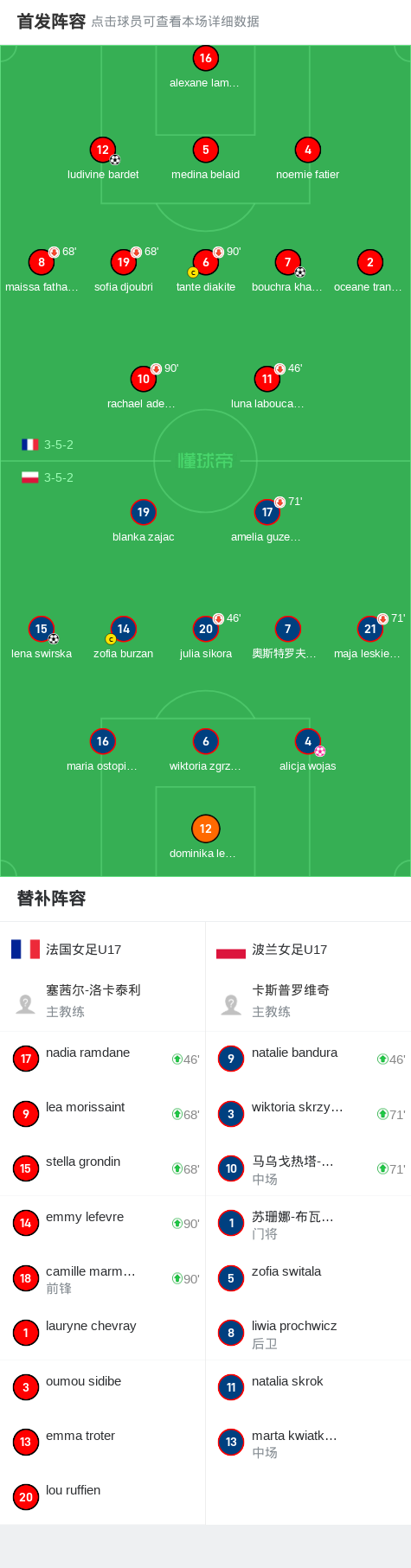
Task: Tap lena swirska number 15 badge
Action: point(42,629)
